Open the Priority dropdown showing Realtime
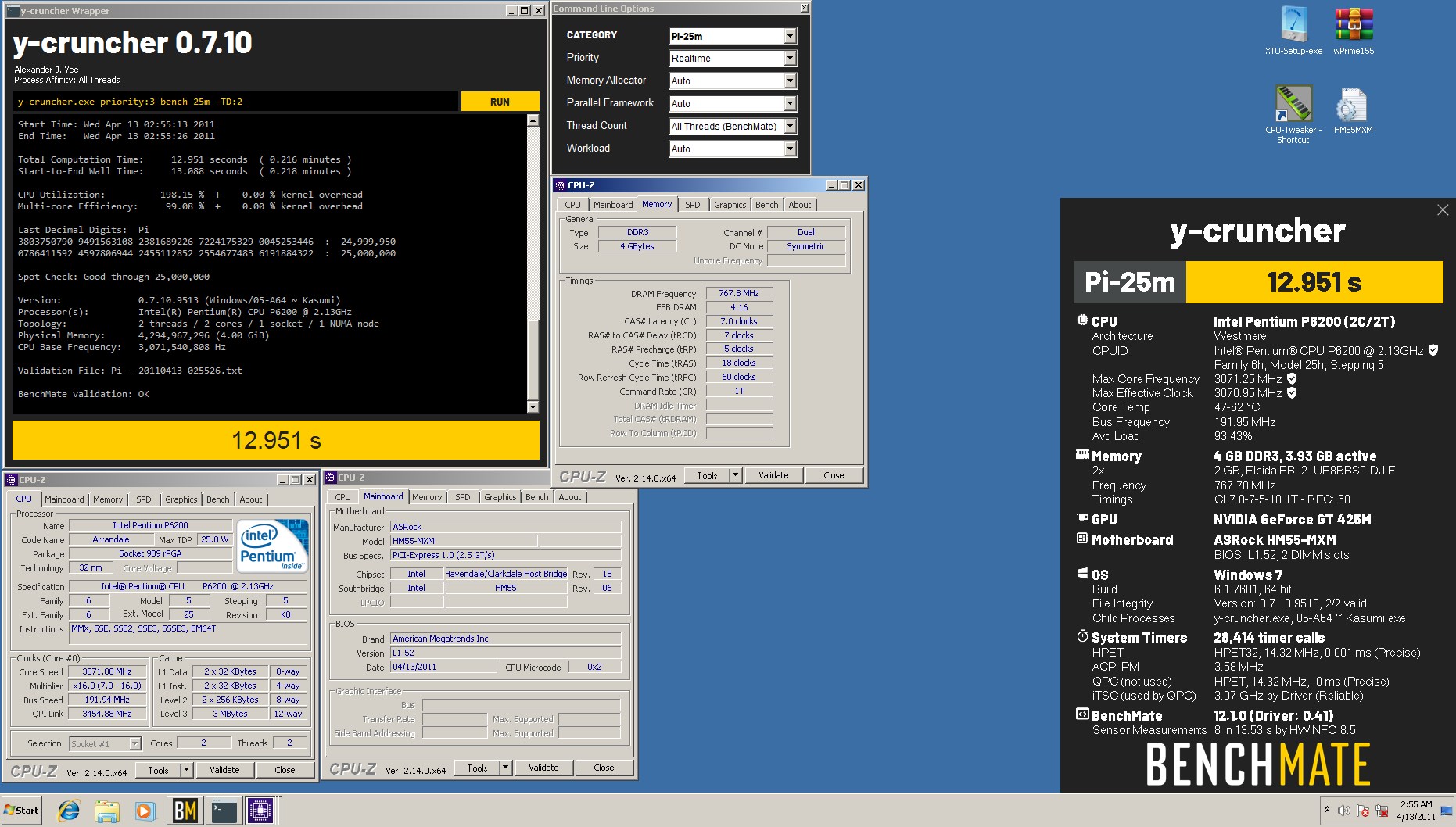The width and height of the screenshot is (1456, 827). 733,59
